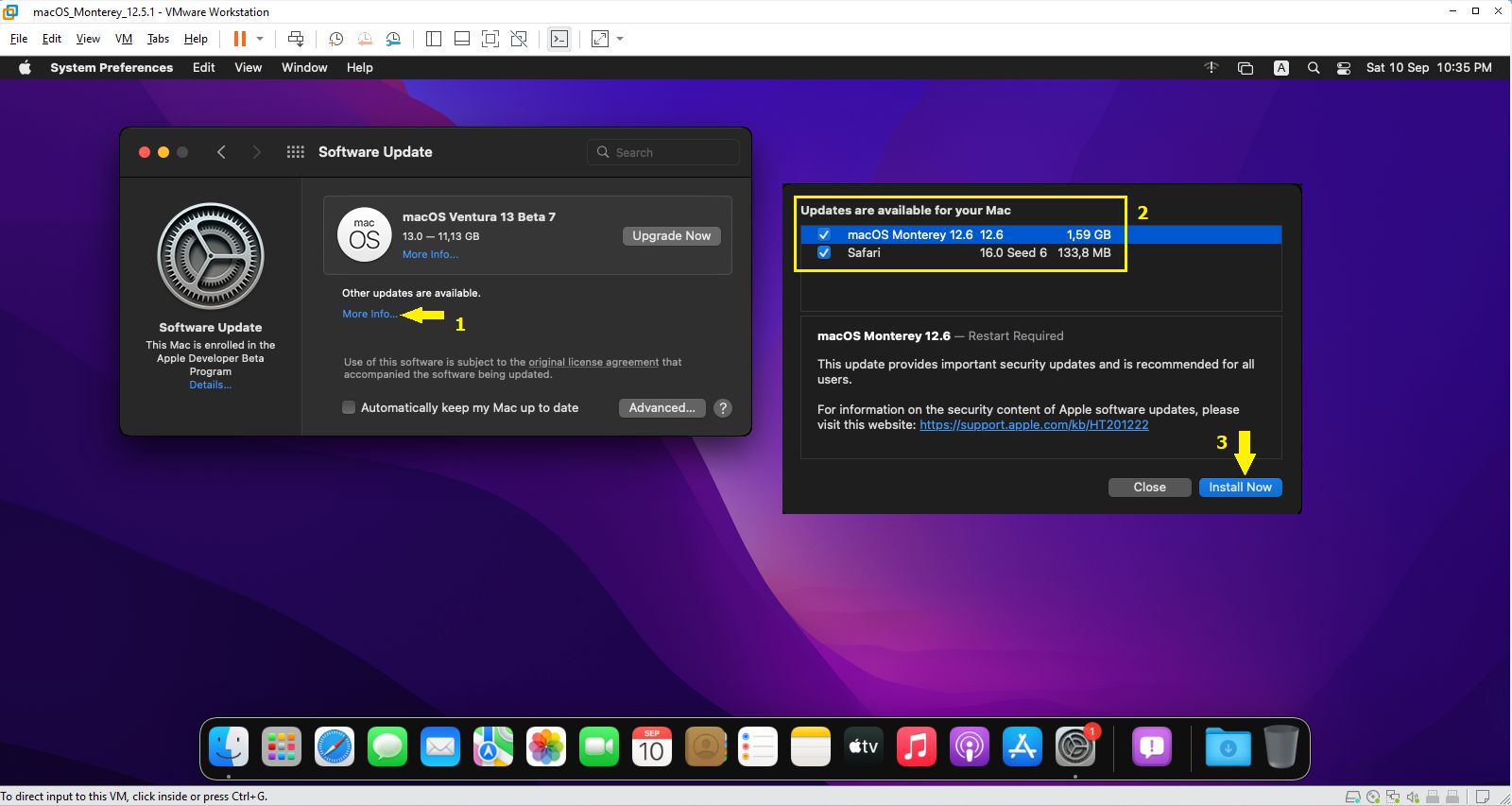Open Trash in the Dock

pyautogui.click(x=1280, y=747)
